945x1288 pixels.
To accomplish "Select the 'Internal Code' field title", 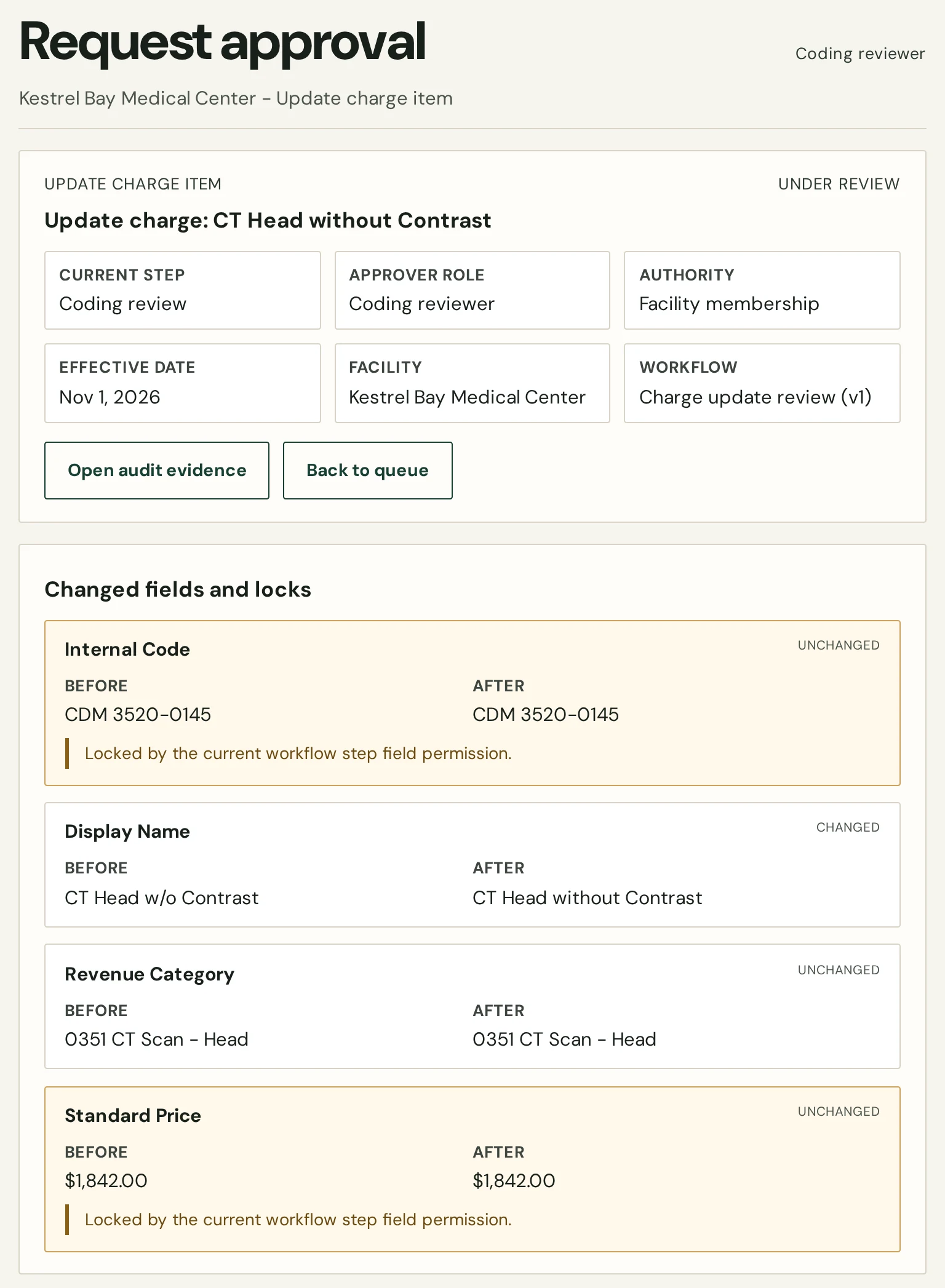I will pyautogui.click(x=127, y=649).
